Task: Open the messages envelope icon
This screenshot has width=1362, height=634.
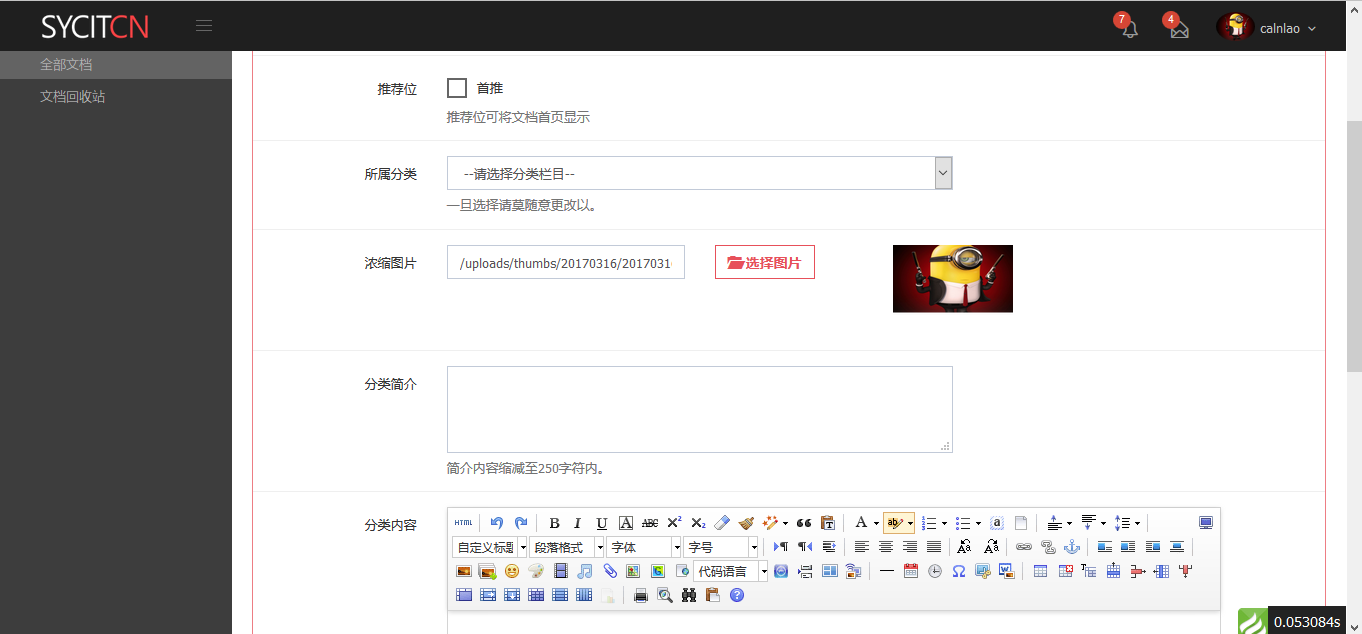Action: [x=1179, y=28]
